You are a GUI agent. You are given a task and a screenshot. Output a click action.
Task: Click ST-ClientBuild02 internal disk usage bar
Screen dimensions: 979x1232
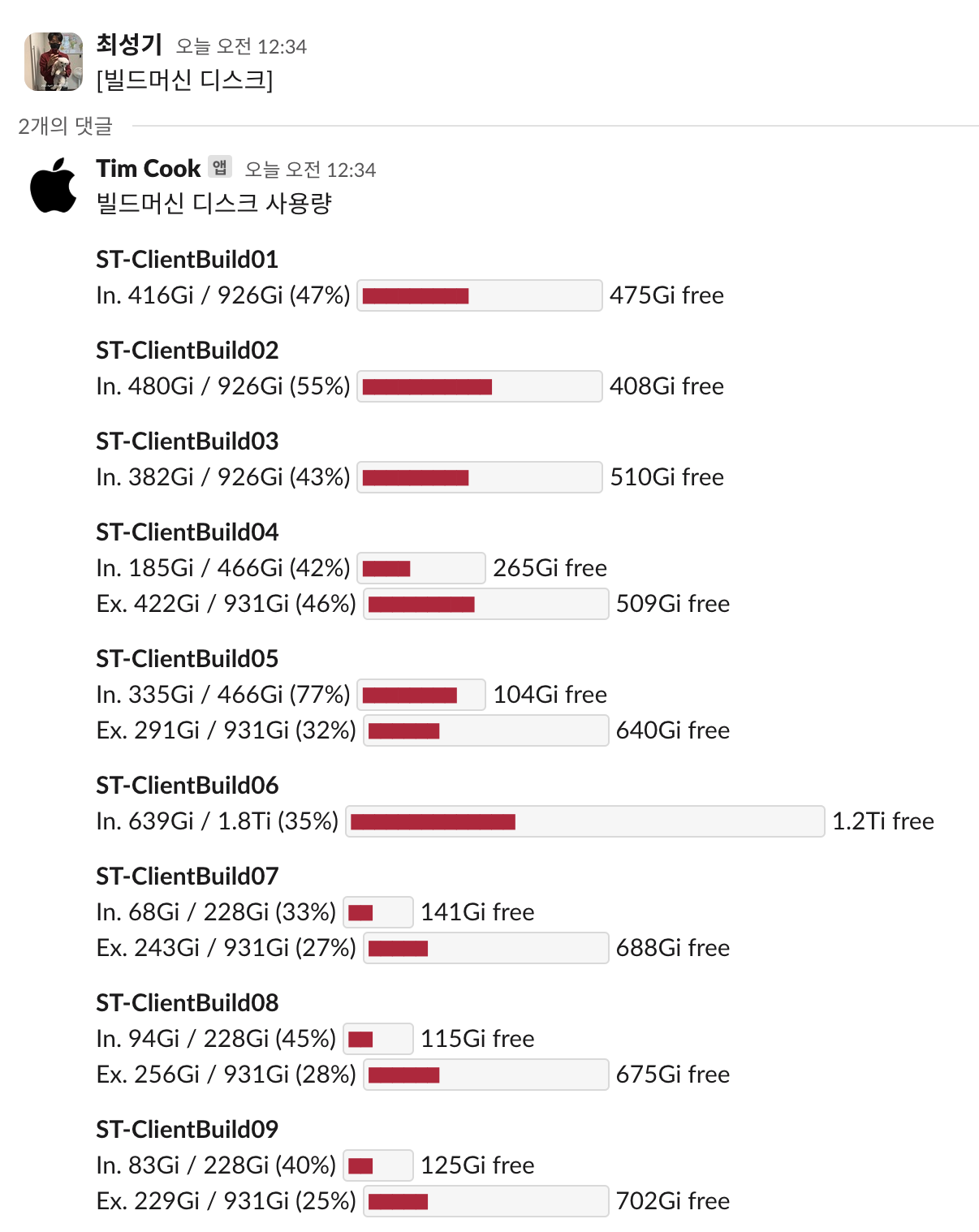point(479,386)
